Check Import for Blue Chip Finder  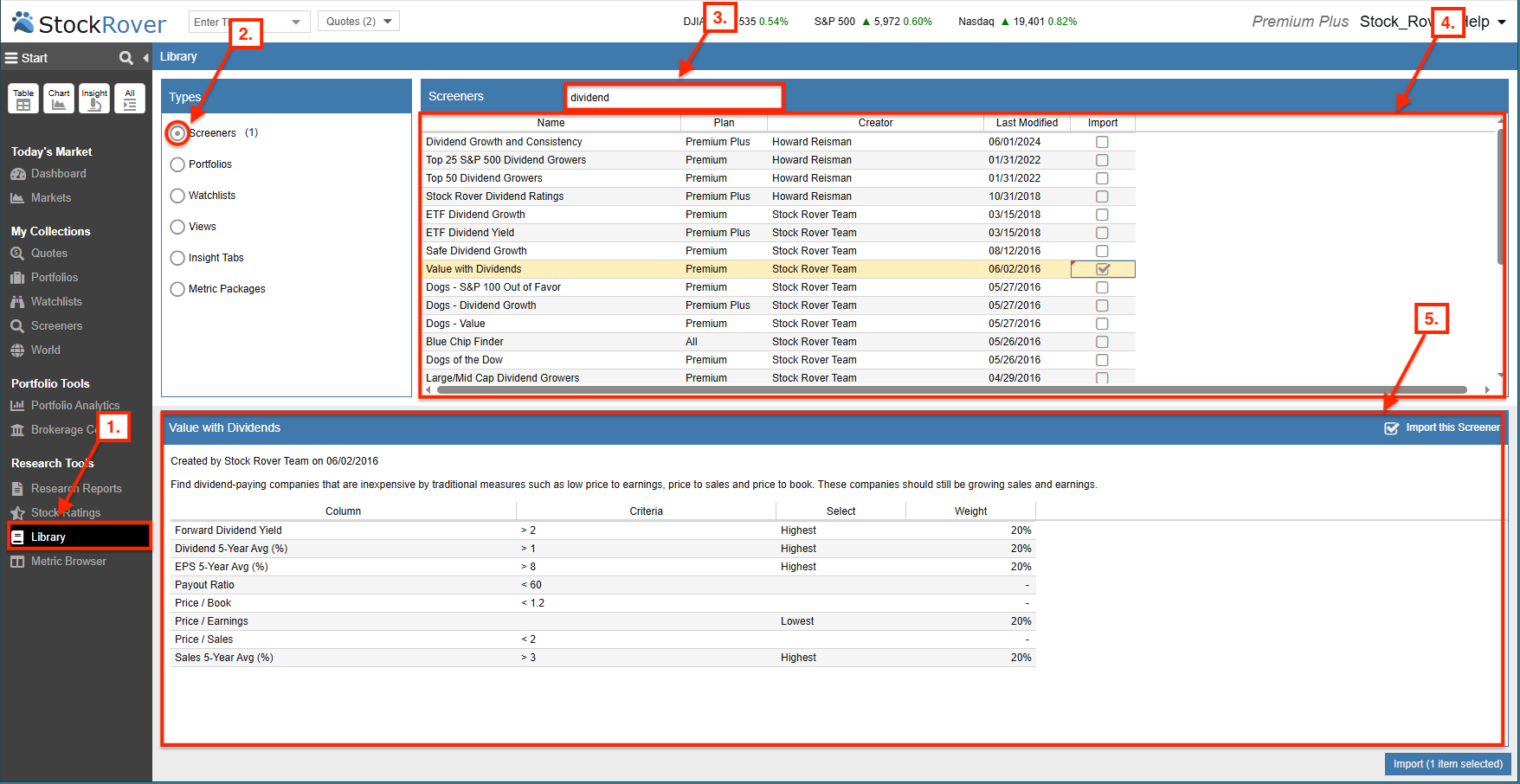click(1102, 342)
